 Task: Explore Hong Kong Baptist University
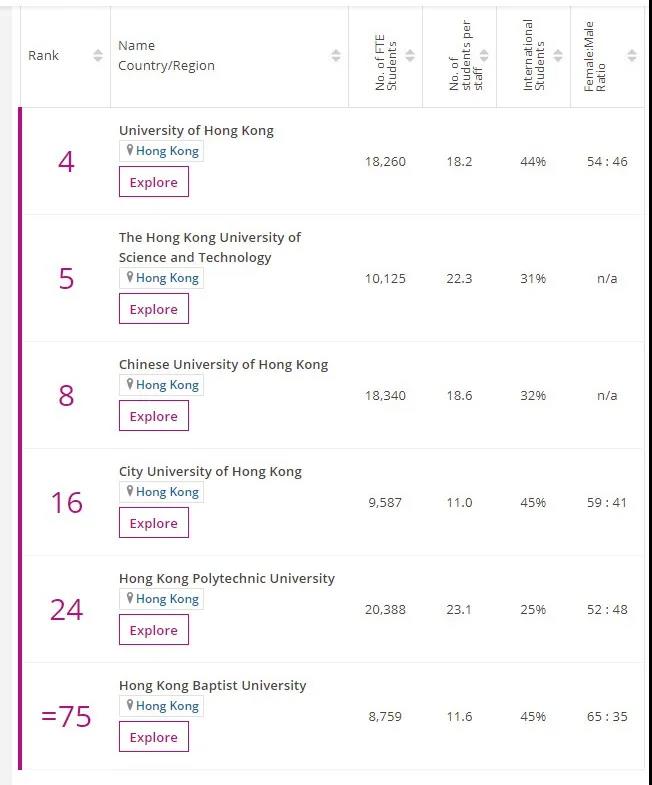153,737
